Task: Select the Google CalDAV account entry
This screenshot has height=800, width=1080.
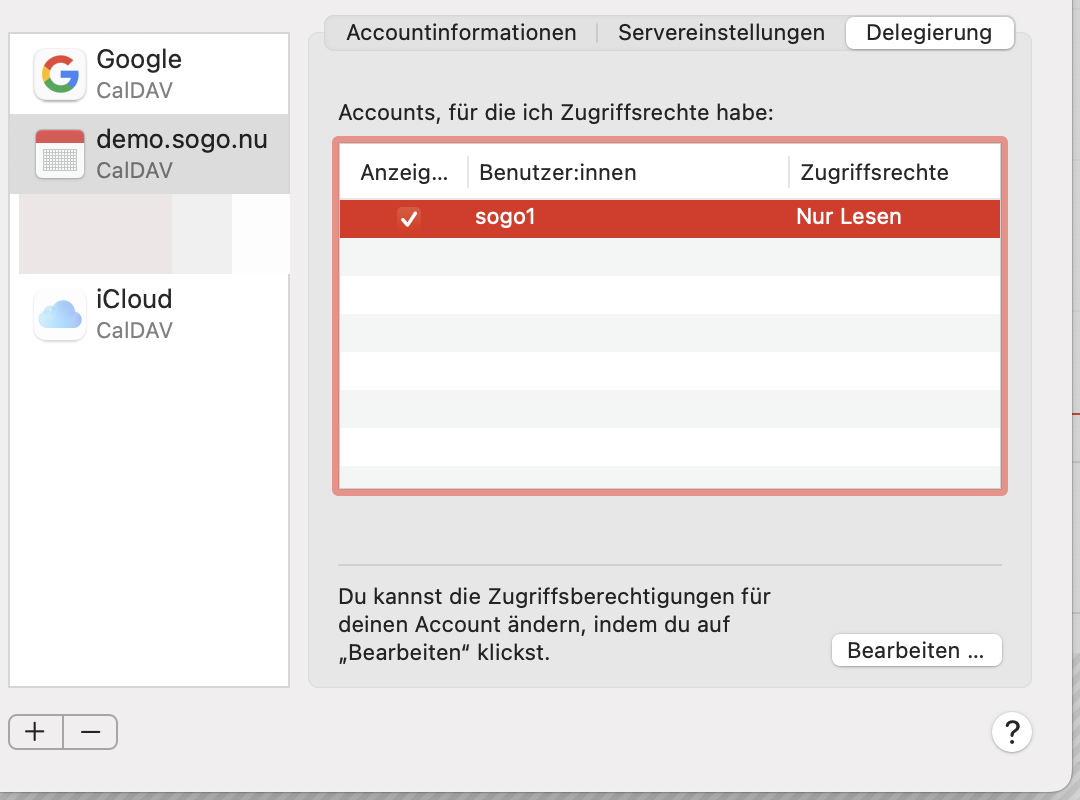Action: point(150,74)
